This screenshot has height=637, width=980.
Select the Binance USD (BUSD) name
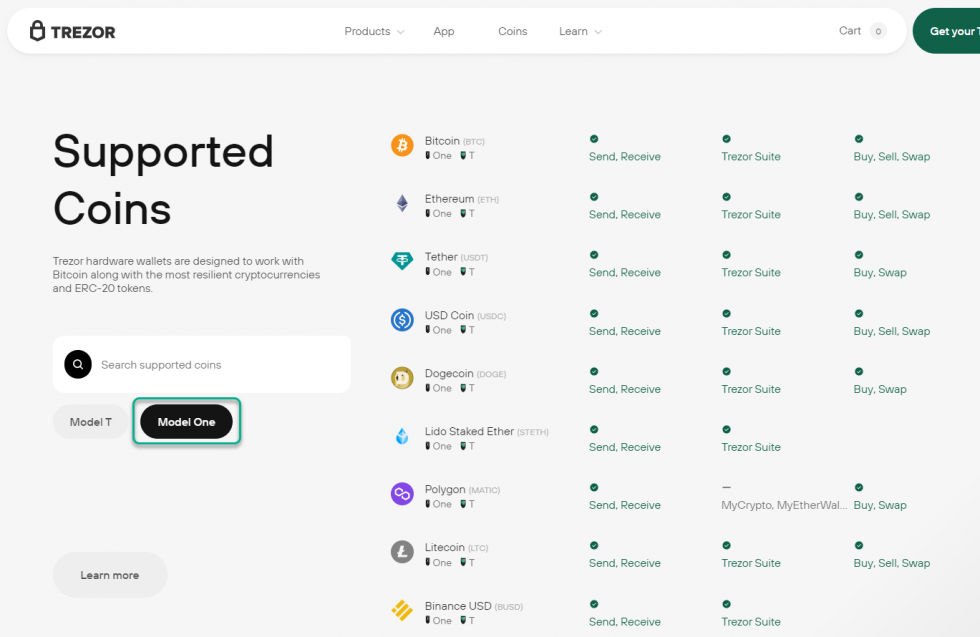[x=474, y=606]
